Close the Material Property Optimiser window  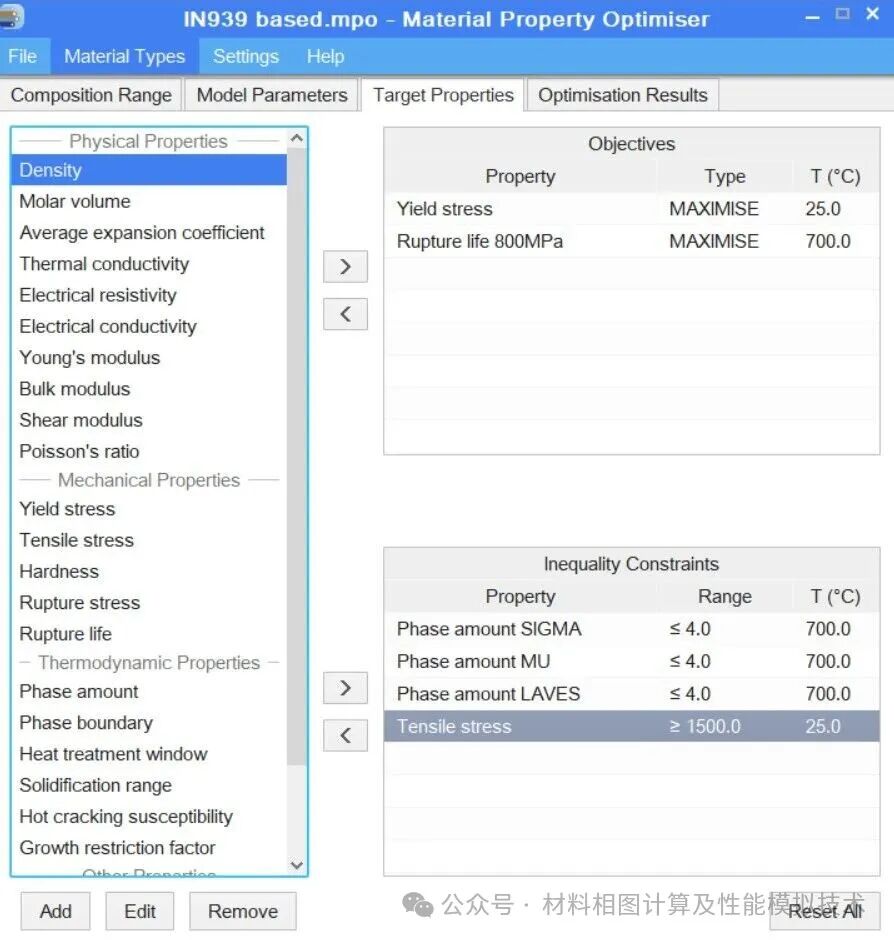point(872,14)
